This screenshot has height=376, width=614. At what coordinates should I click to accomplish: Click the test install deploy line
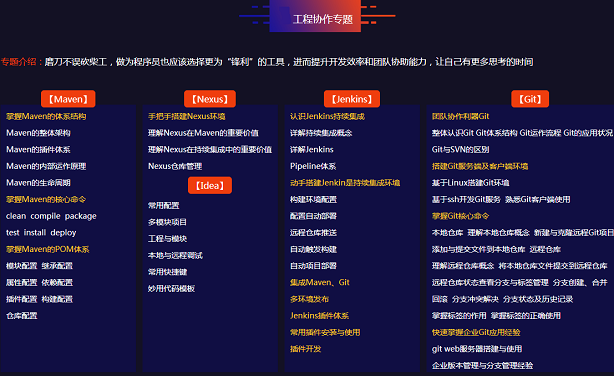(x=41, y=233)
